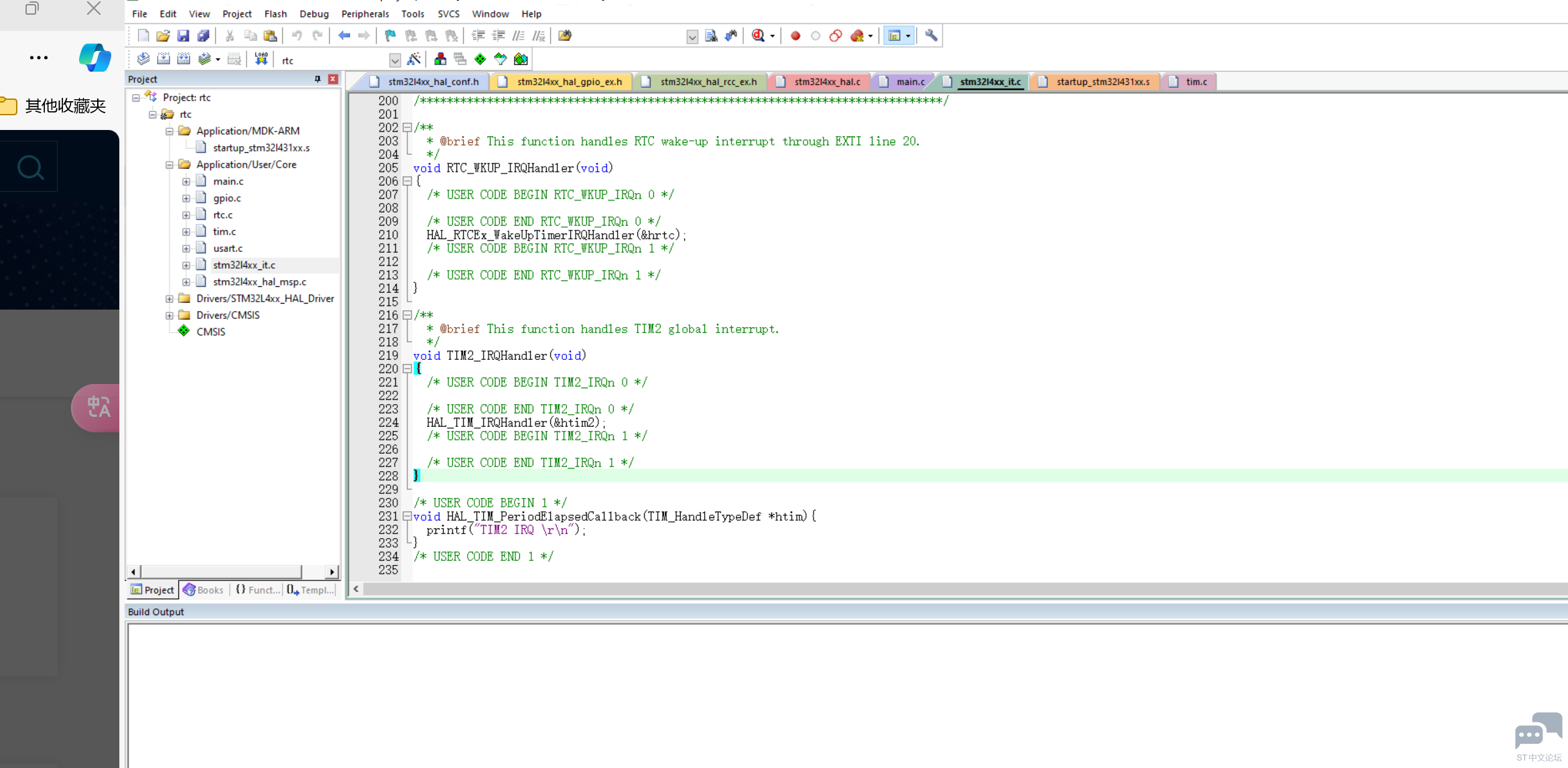This screenshot has width=1568, height=768.
Task: Start the debug session with the magnifier d icon
Action: (x=758, y=36)
